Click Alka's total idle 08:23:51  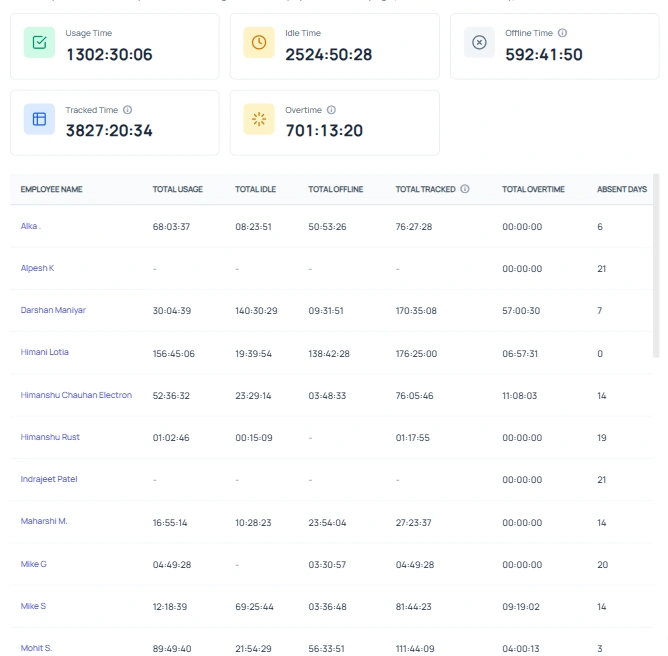coord(253,227)
